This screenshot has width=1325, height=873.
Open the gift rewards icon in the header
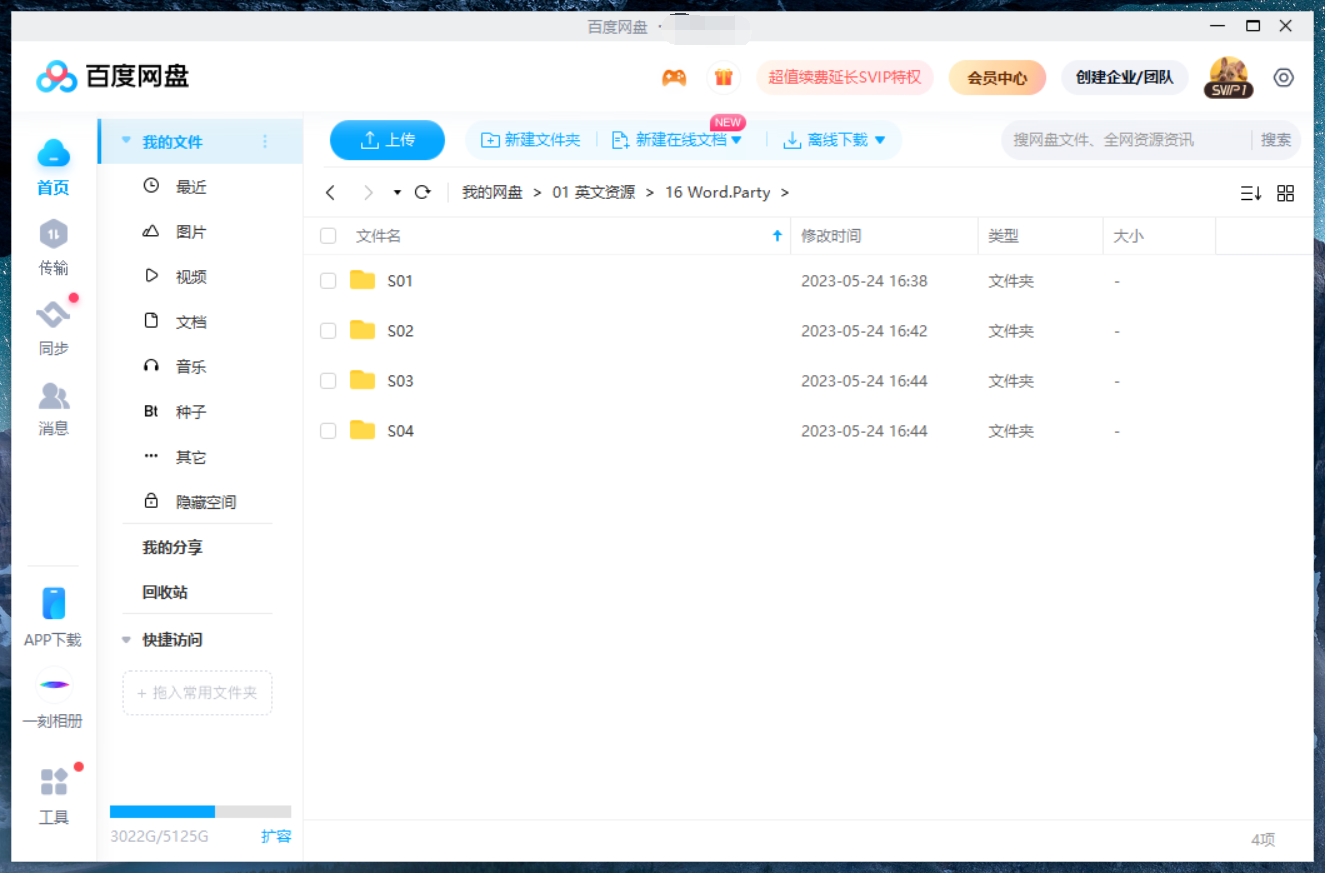pyautogui.click(x=723, y=77)
